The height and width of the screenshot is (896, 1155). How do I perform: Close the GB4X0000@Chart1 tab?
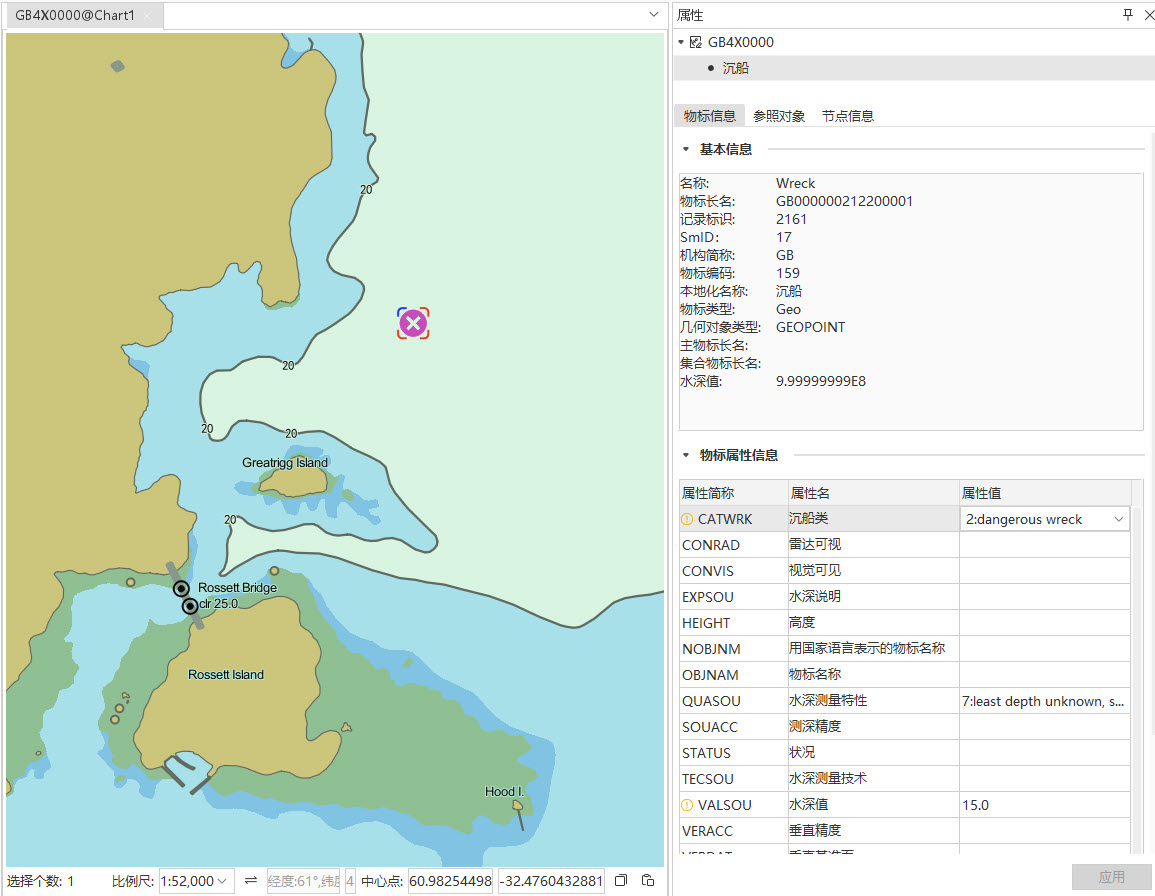[x=148, y=16]
